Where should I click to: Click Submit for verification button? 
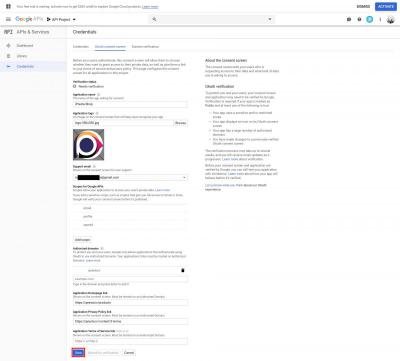[x=103, y=353]
